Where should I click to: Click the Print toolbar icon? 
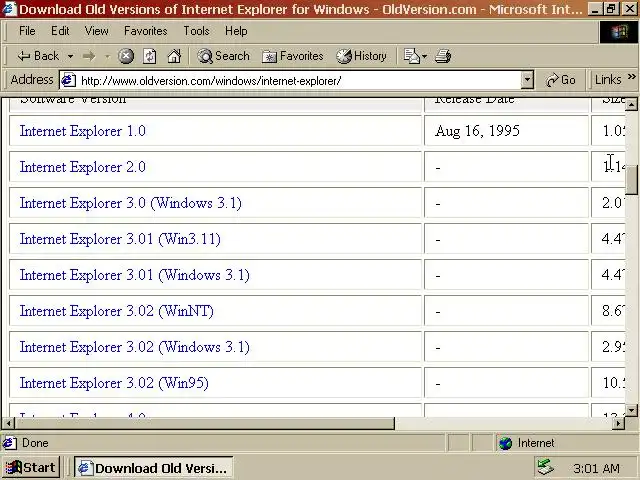pyautogui.click(x=443, y=56)
